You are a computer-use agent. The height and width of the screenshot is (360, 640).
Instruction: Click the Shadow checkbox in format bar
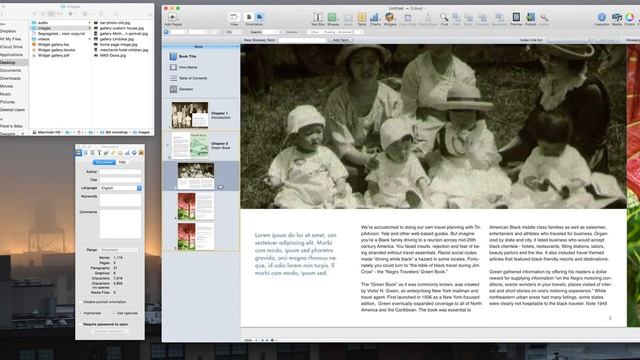[x=291, y=32]
